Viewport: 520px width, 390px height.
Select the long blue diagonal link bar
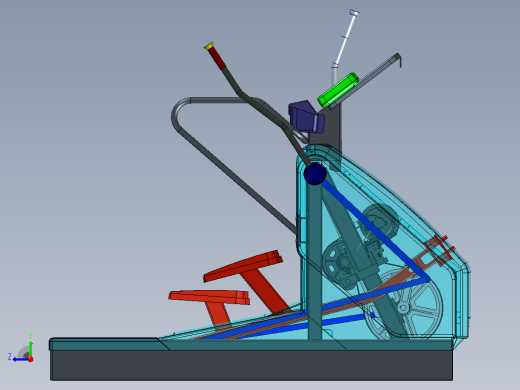375,230
